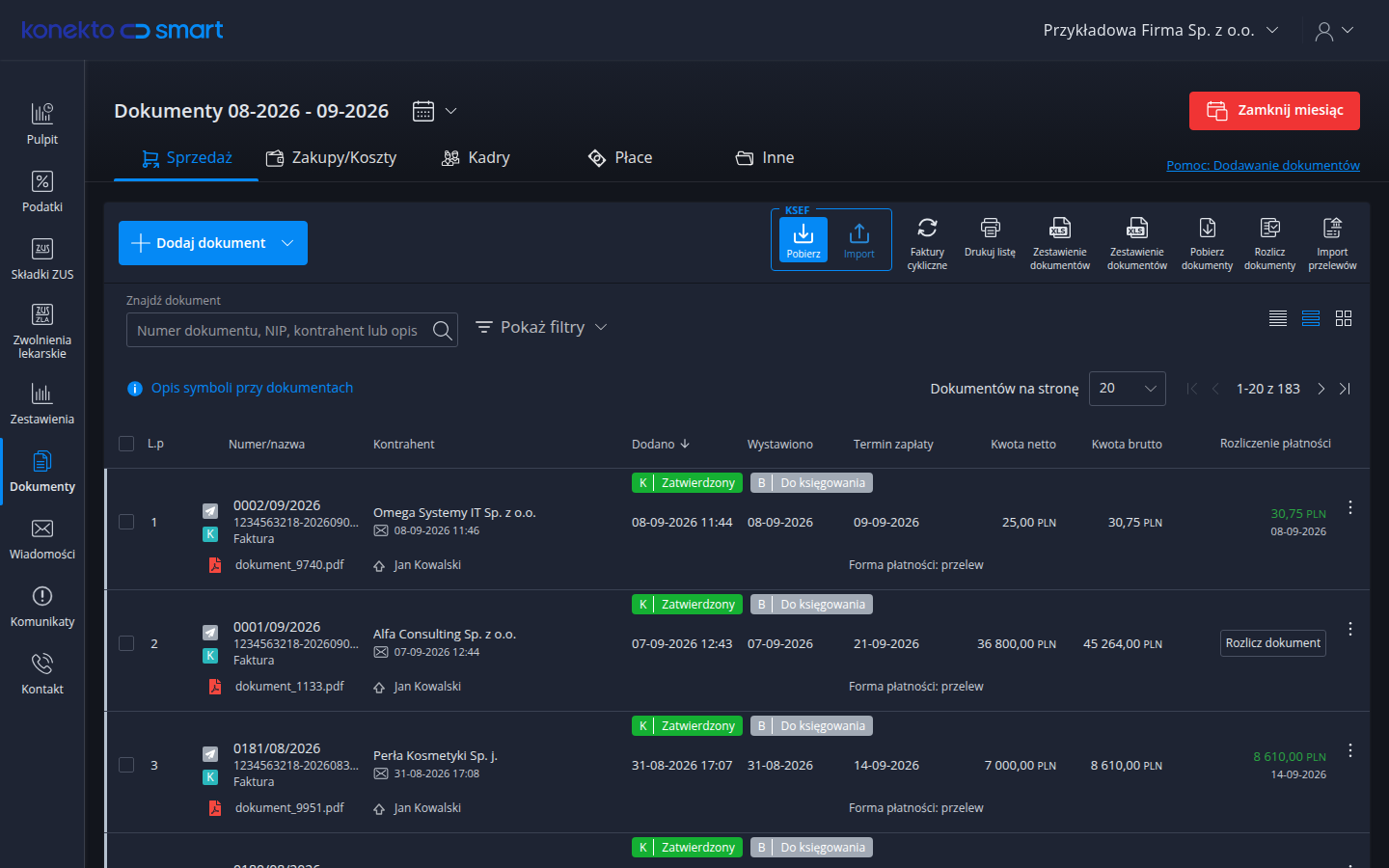Image resolution: width=1389 pixels, height=868 pixels.
Task: Tick the select-all documents checkbox
Action: (126, 444)
